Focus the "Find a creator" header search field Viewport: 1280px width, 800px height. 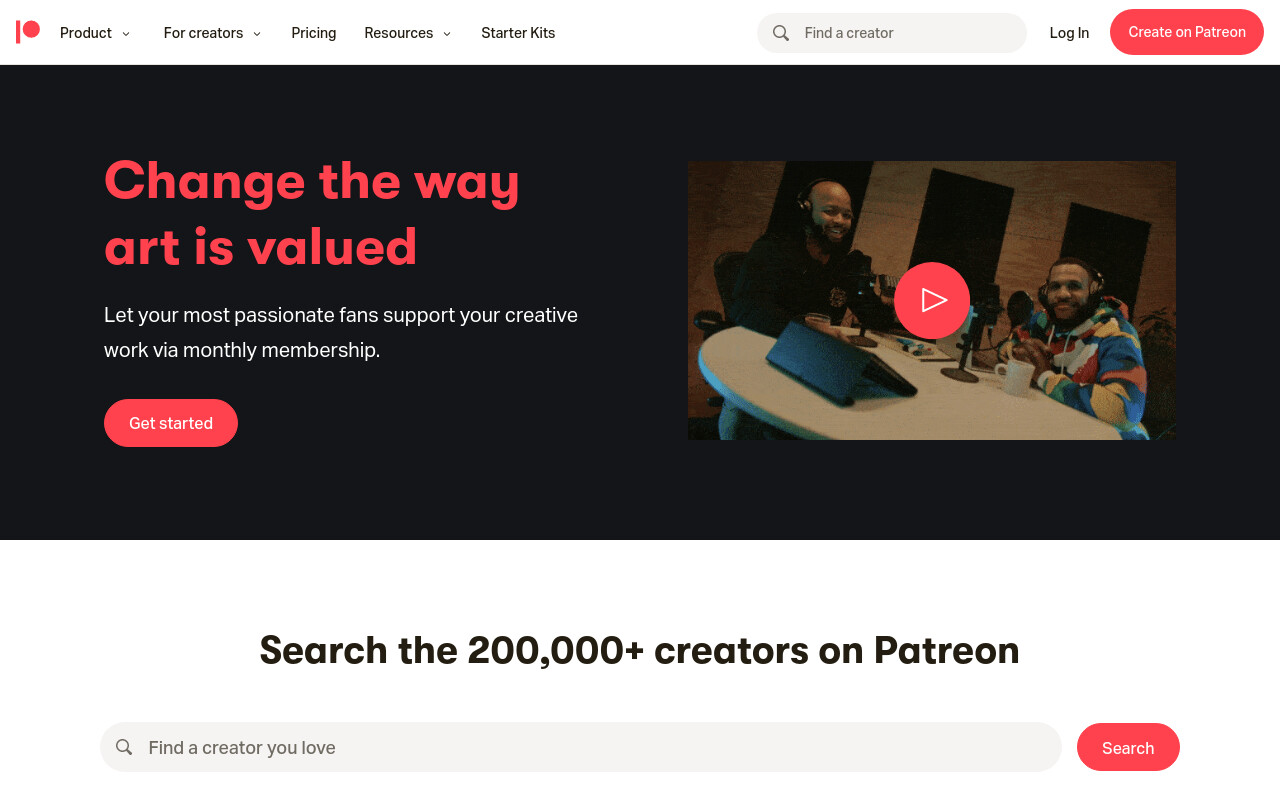pyautogui.click(x=892, y=33)
